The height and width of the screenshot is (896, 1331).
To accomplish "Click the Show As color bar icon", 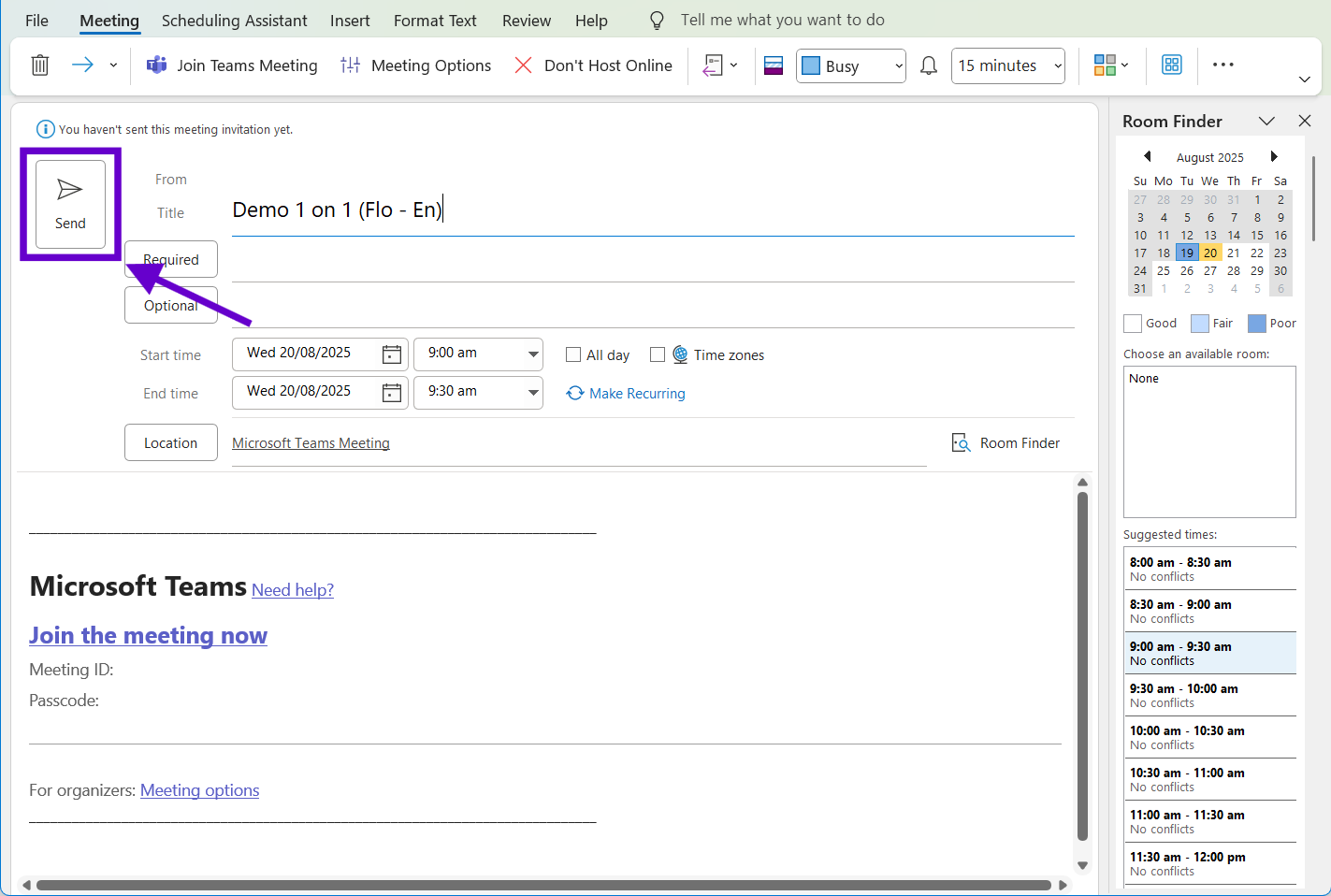I will 774,65.
